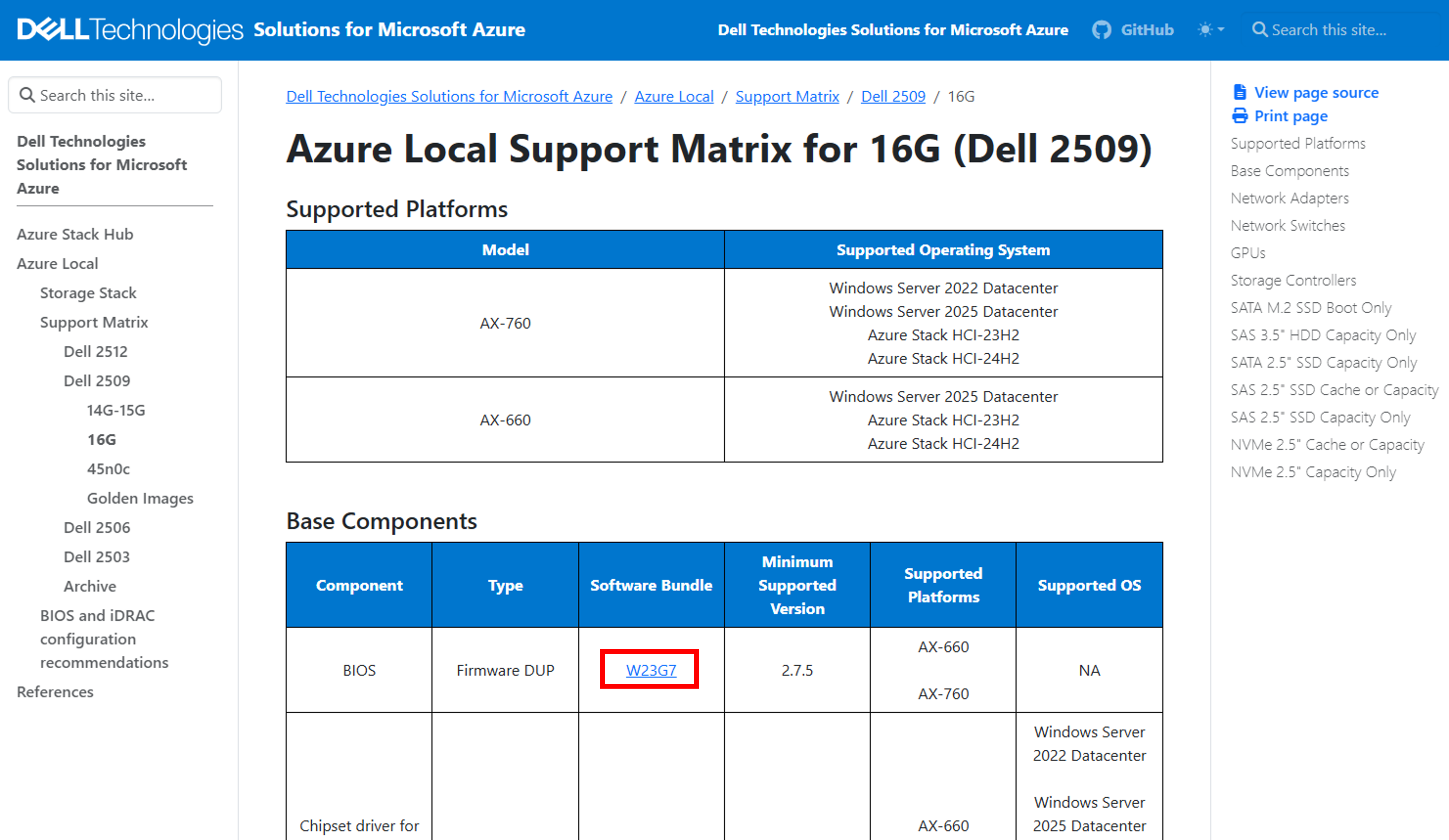Expand Azure Stack Hub in sidebar
Screen dimensions: 1449x840
75,234
